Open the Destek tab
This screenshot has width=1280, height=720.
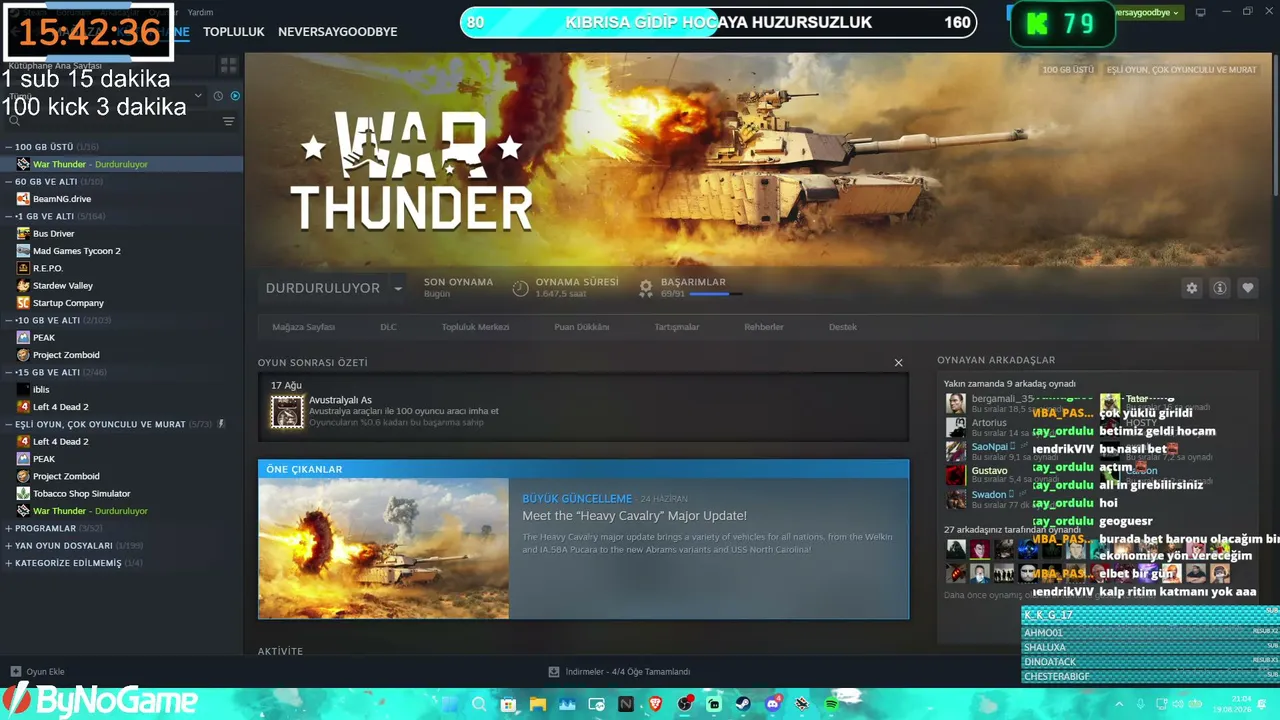pos(843,327)
